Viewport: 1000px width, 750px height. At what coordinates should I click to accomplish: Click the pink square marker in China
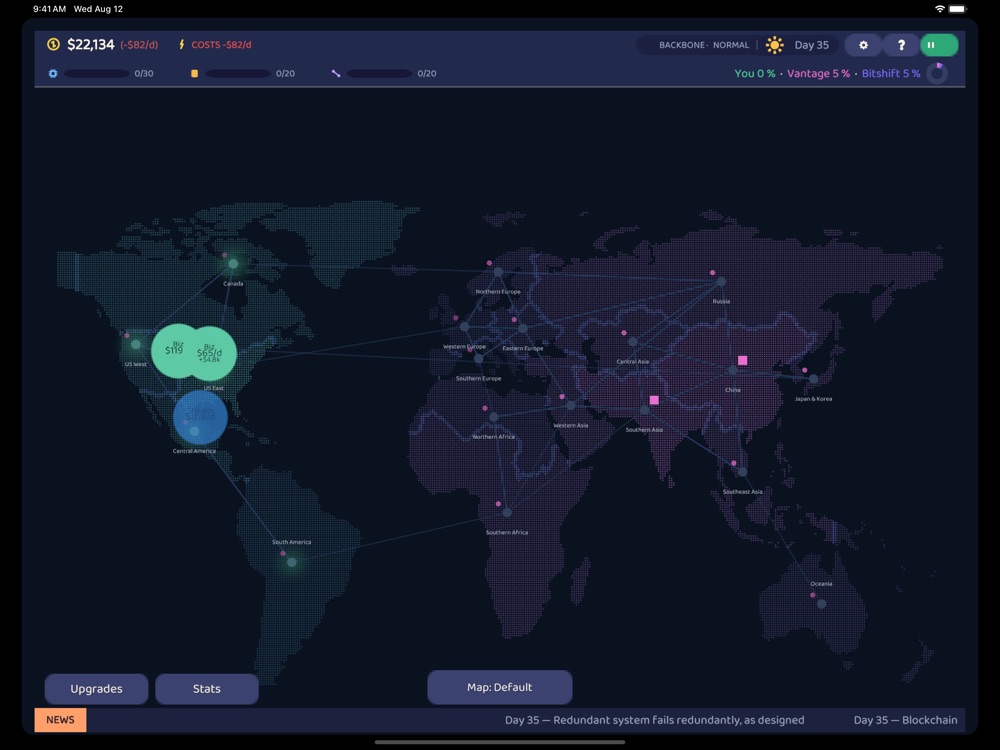pos(742,360)
